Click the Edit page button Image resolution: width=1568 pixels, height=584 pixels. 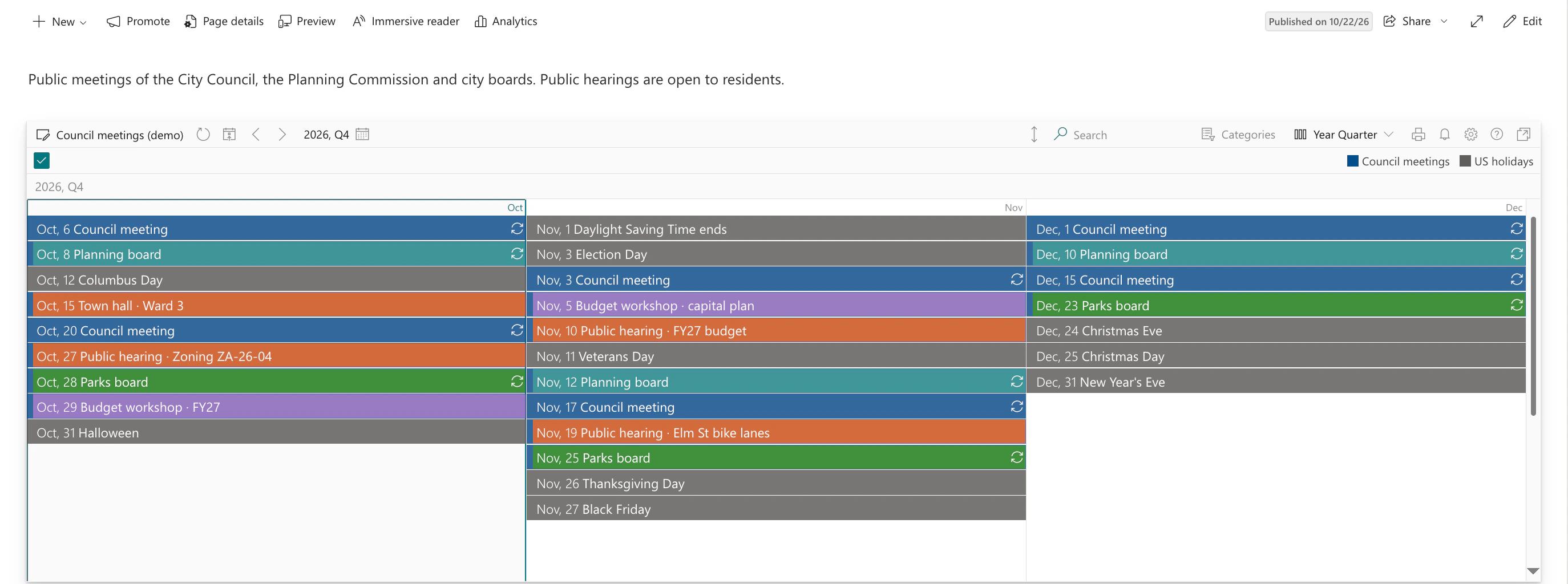(x=1522, y=21)
